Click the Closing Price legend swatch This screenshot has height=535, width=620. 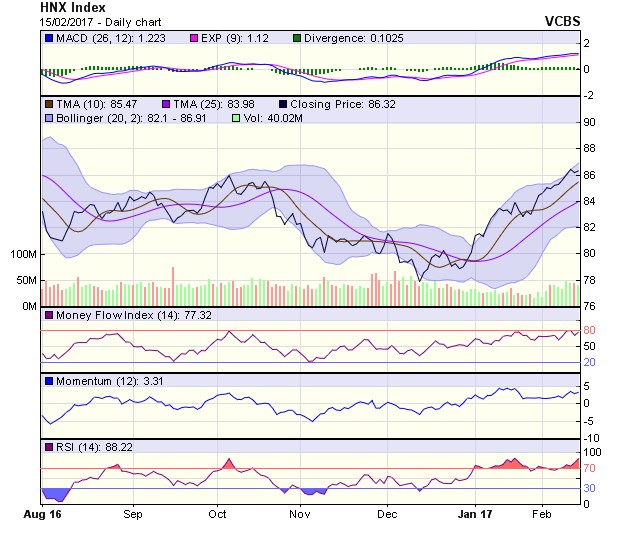click(x=284, y=103)
